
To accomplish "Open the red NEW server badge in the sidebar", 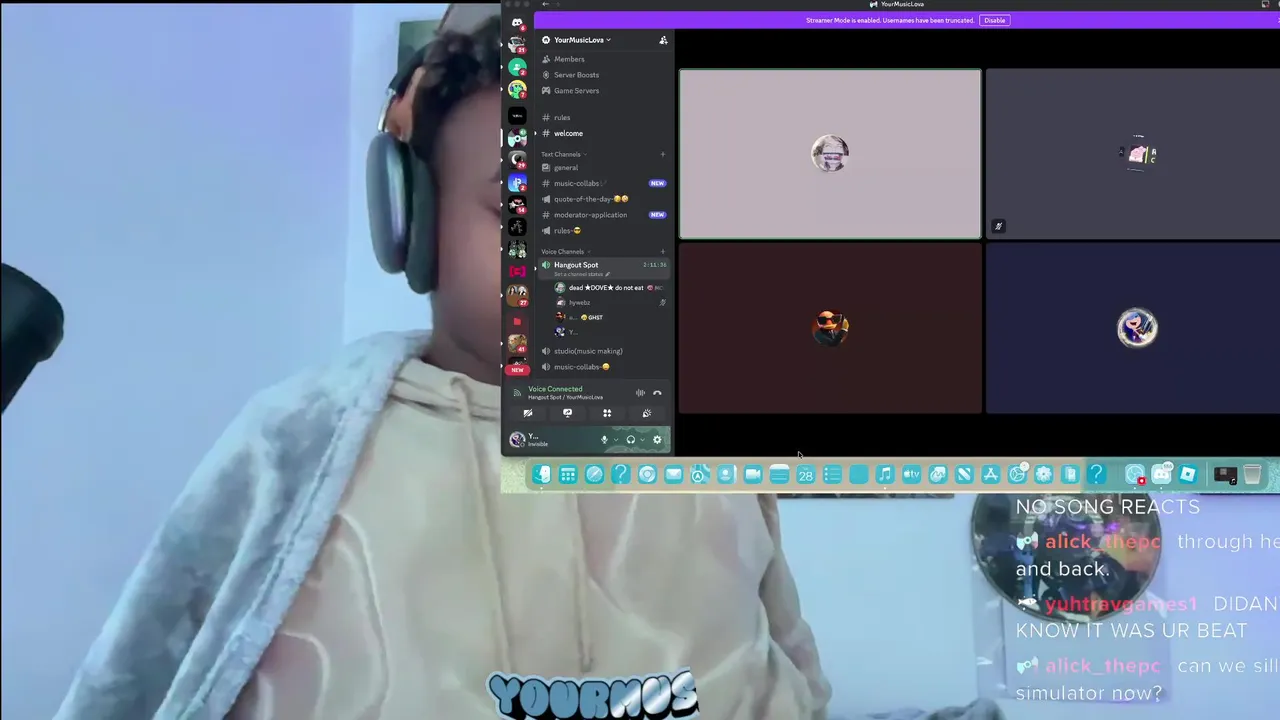I will point(517,370).
